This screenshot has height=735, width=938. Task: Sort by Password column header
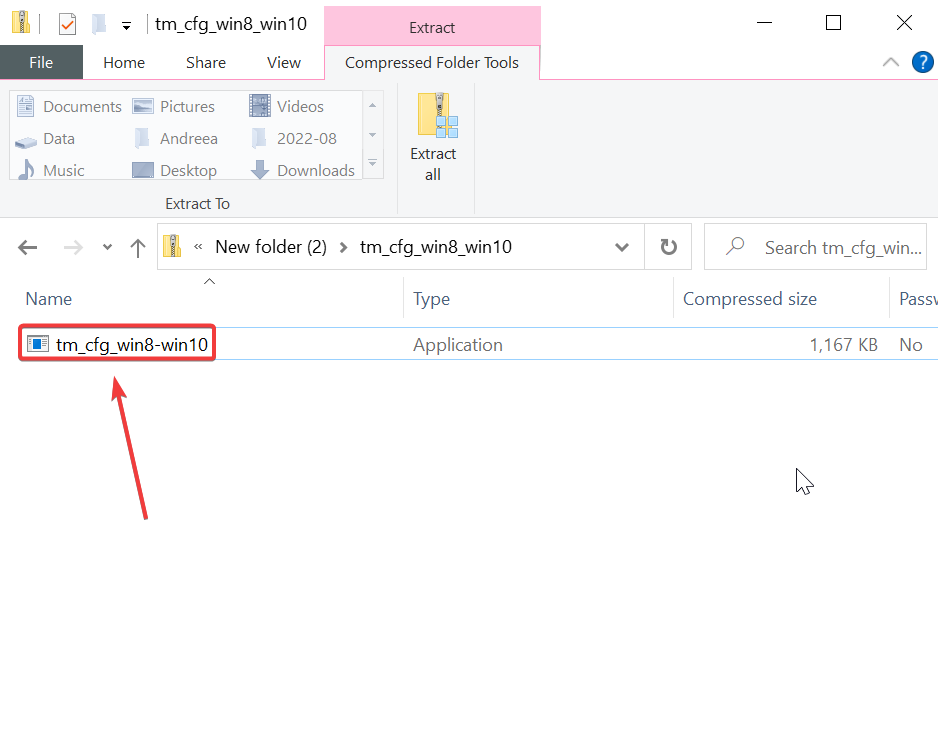918,298
